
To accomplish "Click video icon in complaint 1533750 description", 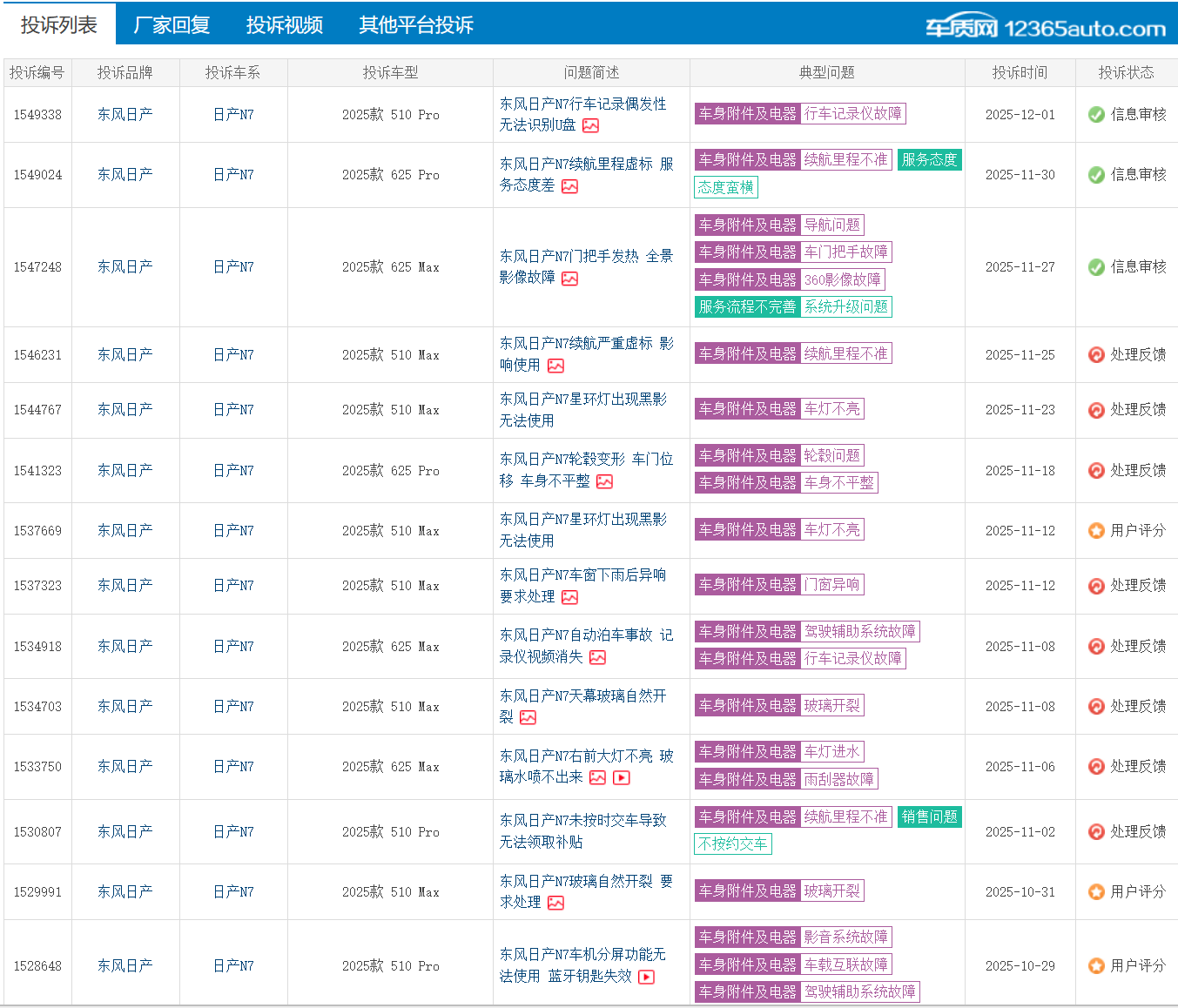I will [622, 777].
